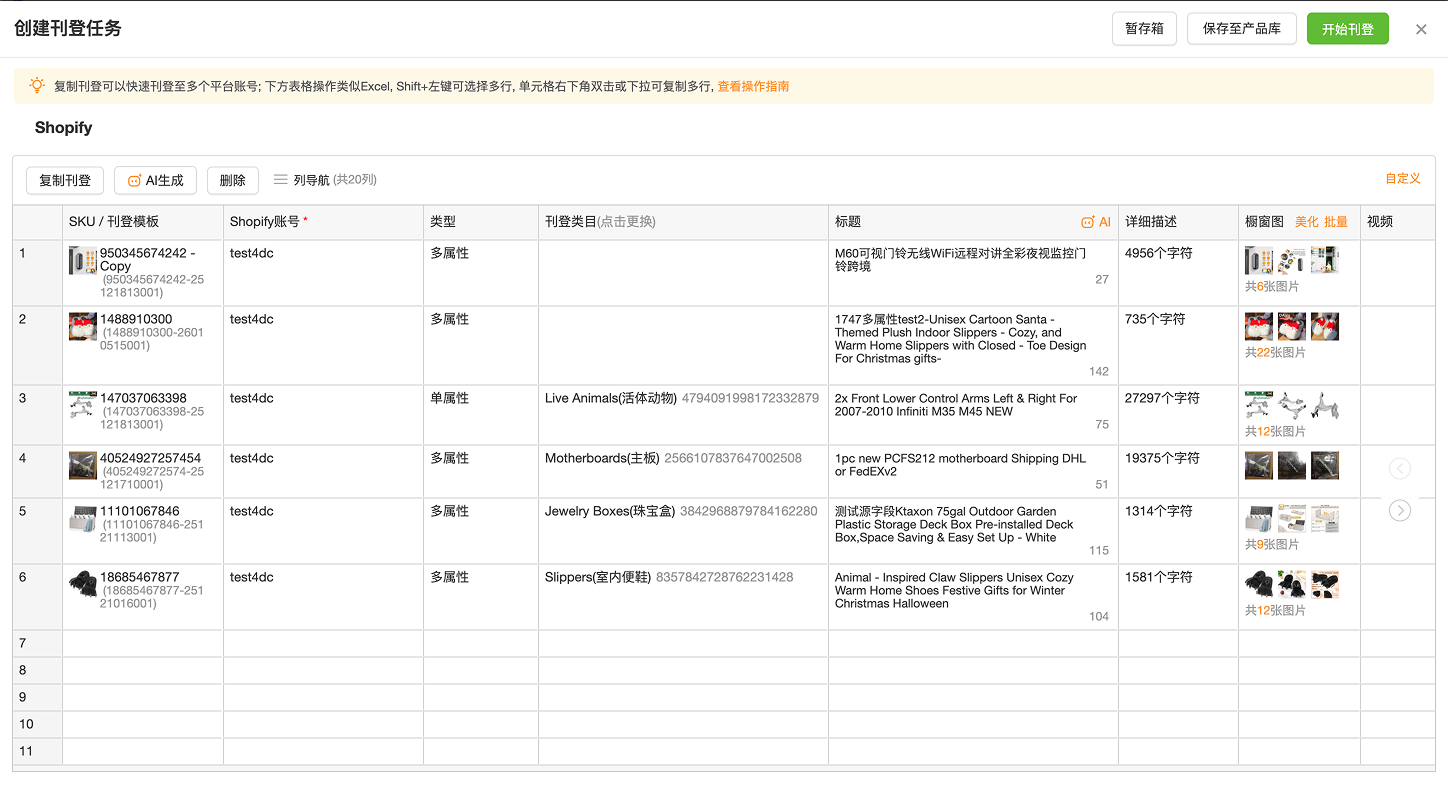Open the 暂存箱 drafts box
The image size is (1448, 788).
[1144, 29]
